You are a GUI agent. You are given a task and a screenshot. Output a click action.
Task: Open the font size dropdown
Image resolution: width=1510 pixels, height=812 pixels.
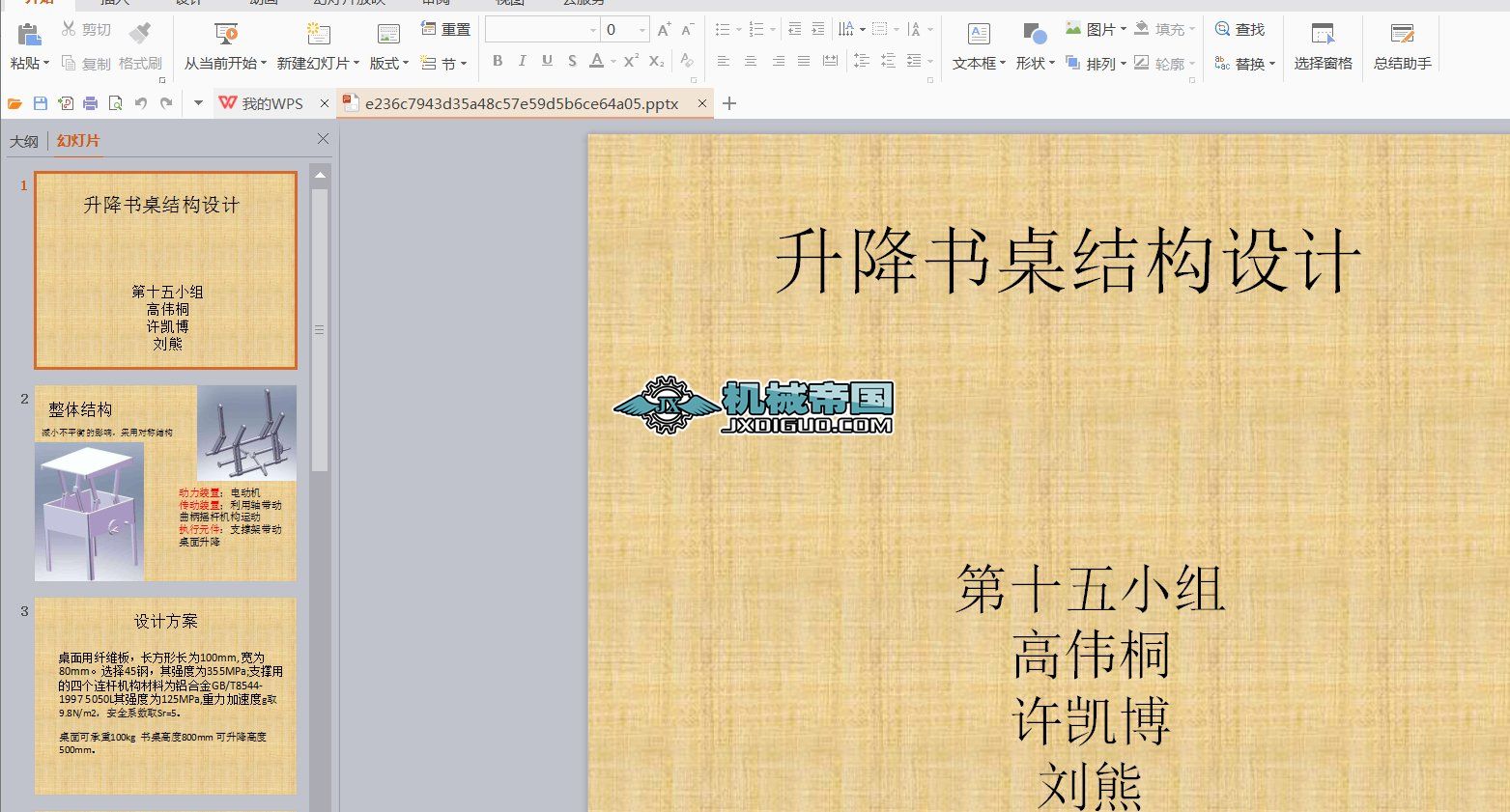641,30
